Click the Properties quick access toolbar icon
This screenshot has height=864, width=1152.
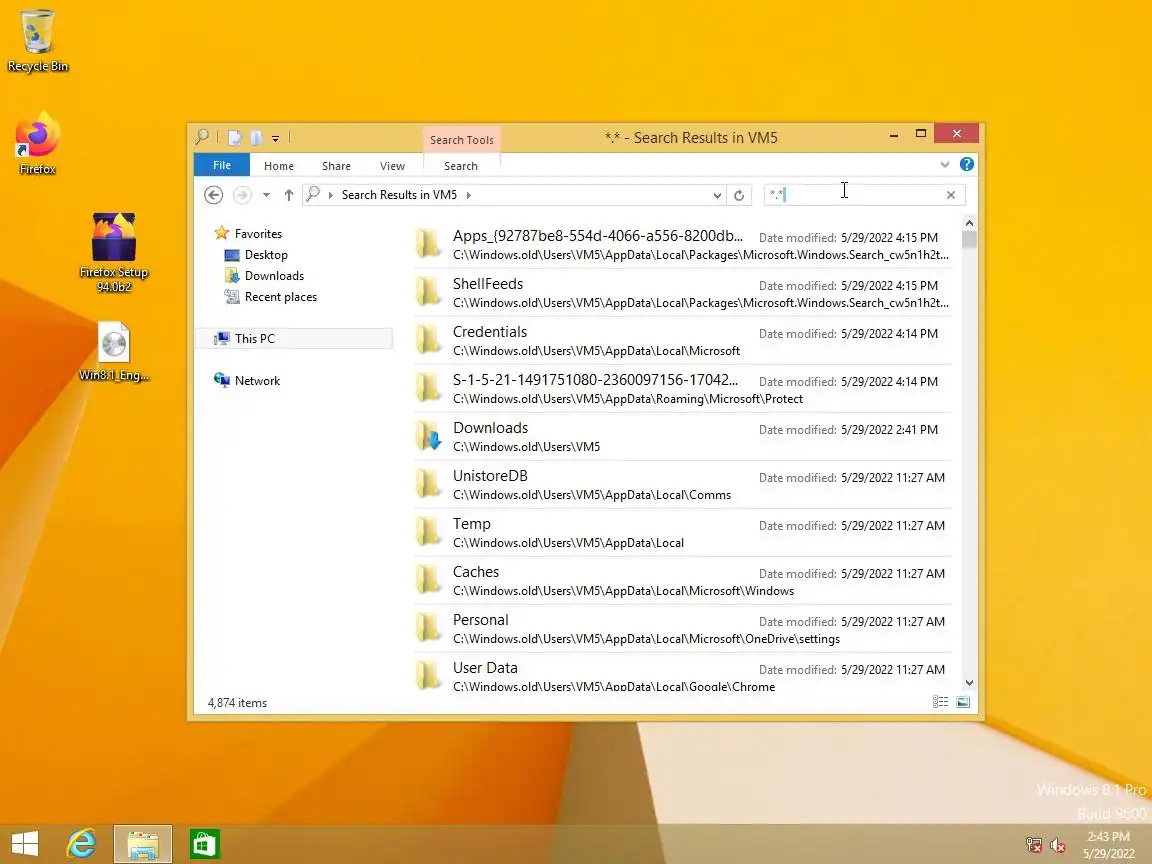coord(234,137)
